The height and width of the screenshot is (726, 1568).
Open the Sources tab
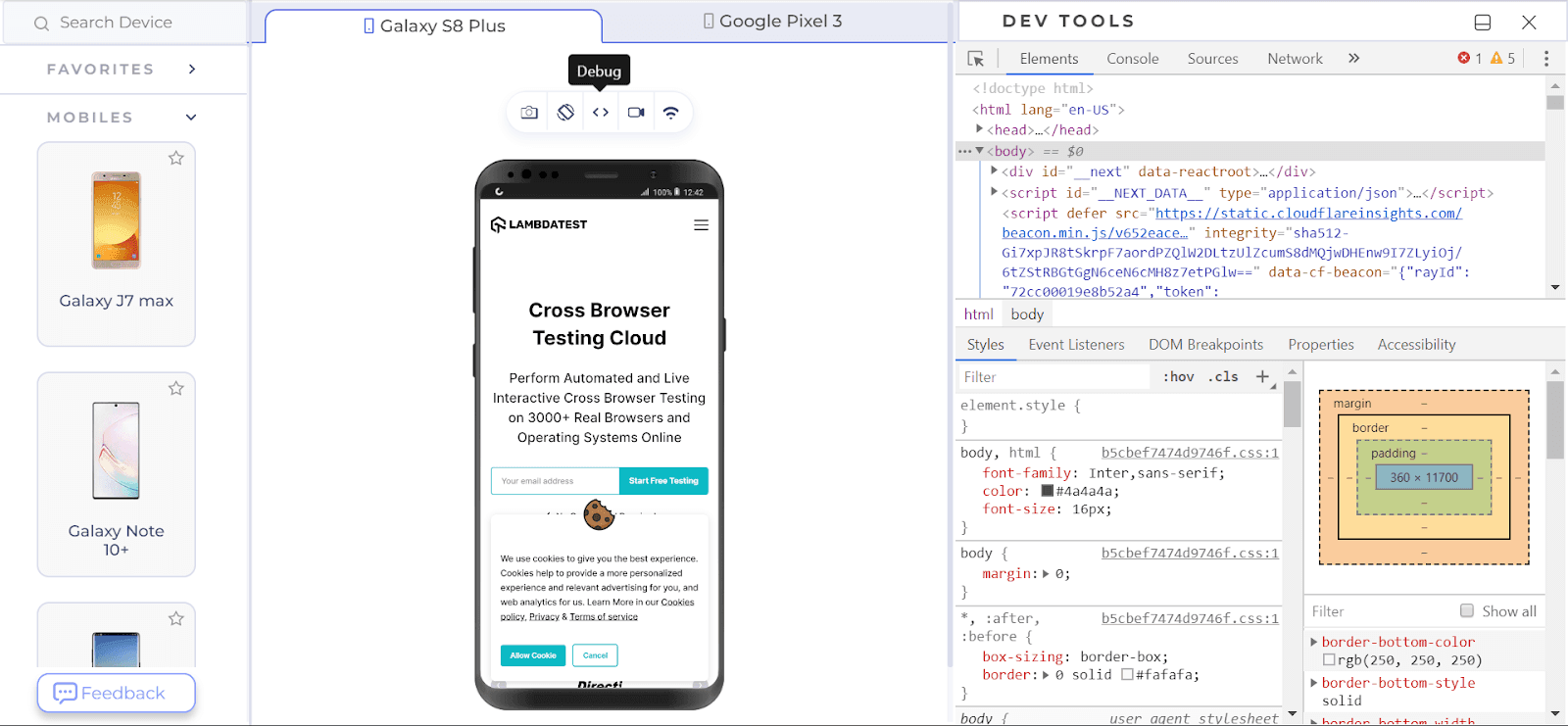[1213, 59]
